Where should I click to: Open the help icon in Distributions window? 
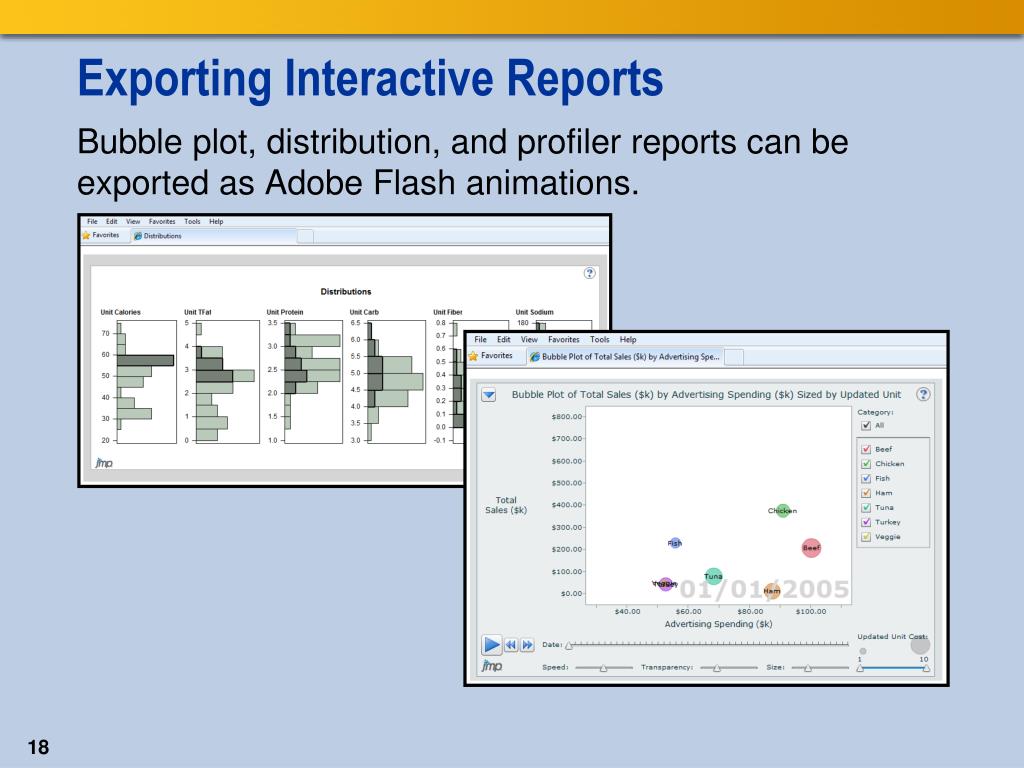pos(589,273)
